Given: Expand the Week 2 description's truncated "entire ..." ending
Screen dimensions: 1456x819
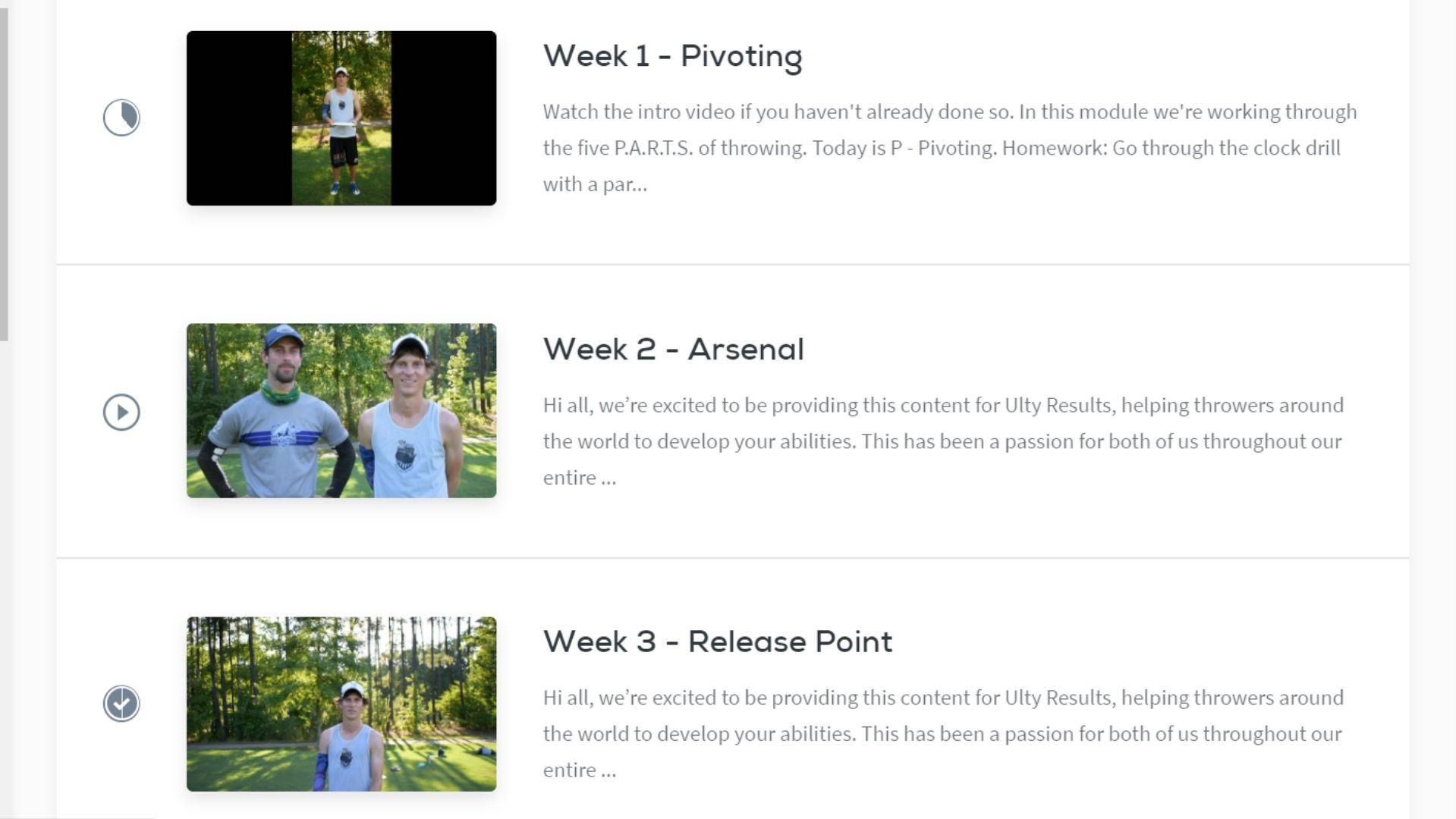Looking at the screenshot, I should pos(580,478).
